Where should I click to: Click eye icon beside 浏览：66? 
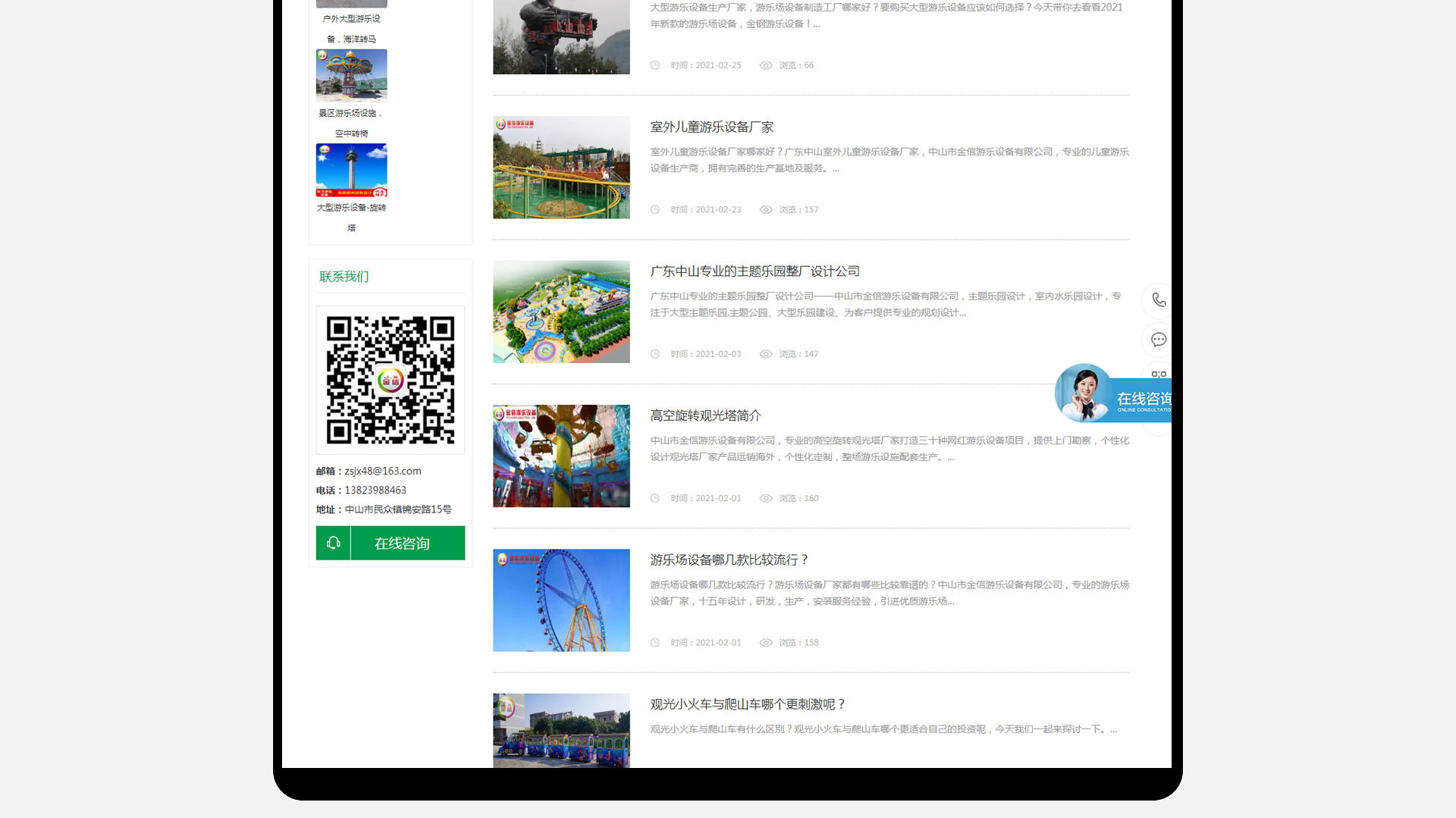pyautogui.click(x=766, y=65)
